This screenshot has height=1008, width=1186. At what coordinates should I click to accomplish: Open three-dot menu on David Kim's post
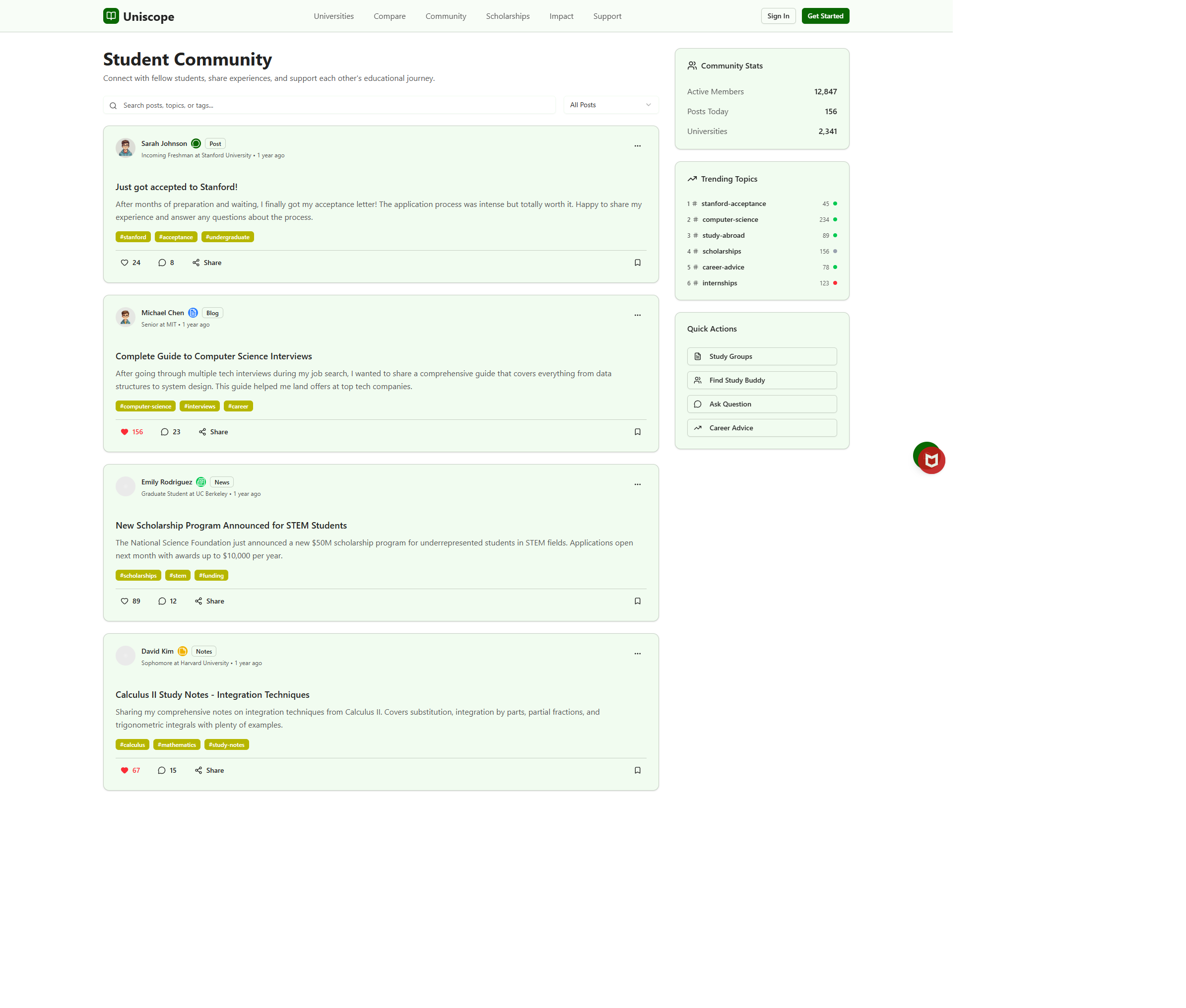point(638,654)
